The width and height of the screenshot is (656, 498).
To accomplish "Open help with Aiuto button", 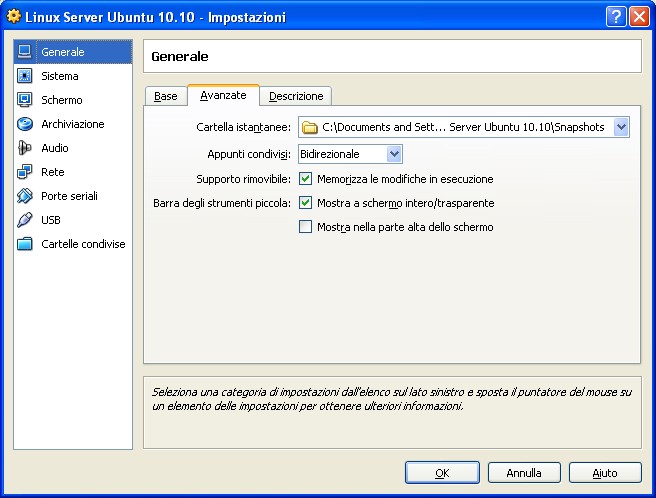I will coord(605,473).
